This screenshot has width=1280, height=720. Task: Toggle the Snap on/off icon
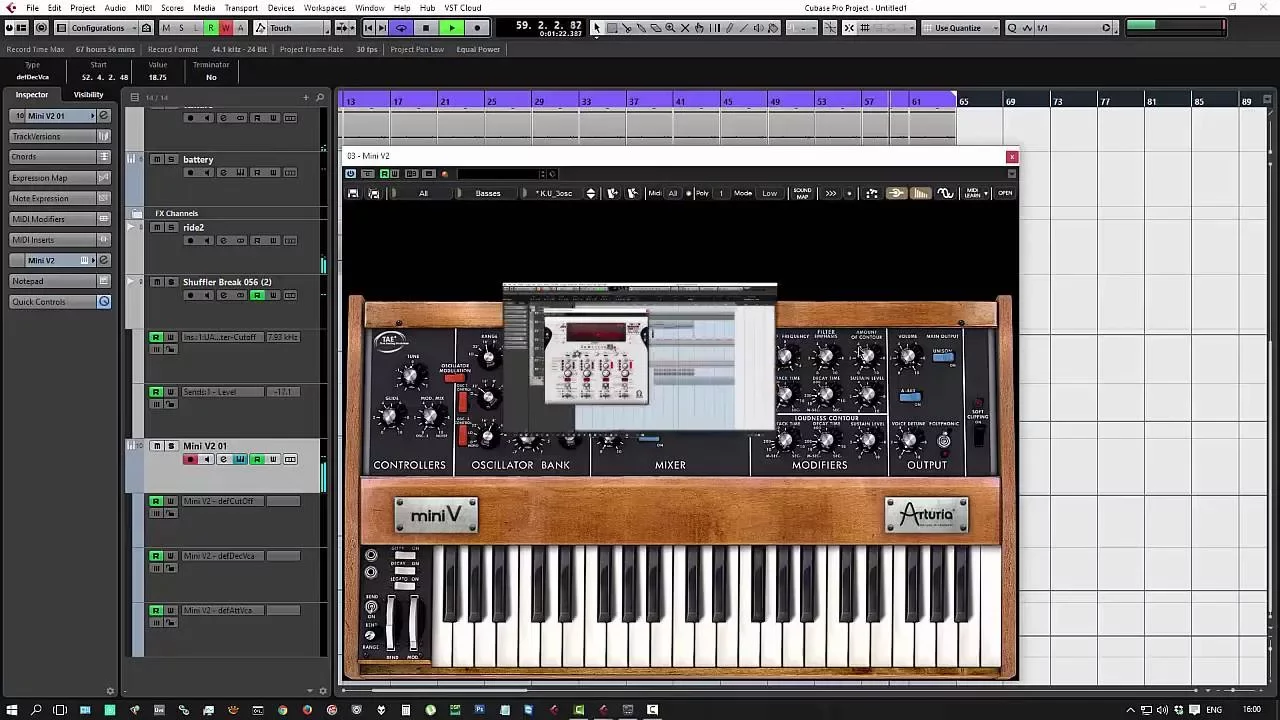tap(849, 28)
